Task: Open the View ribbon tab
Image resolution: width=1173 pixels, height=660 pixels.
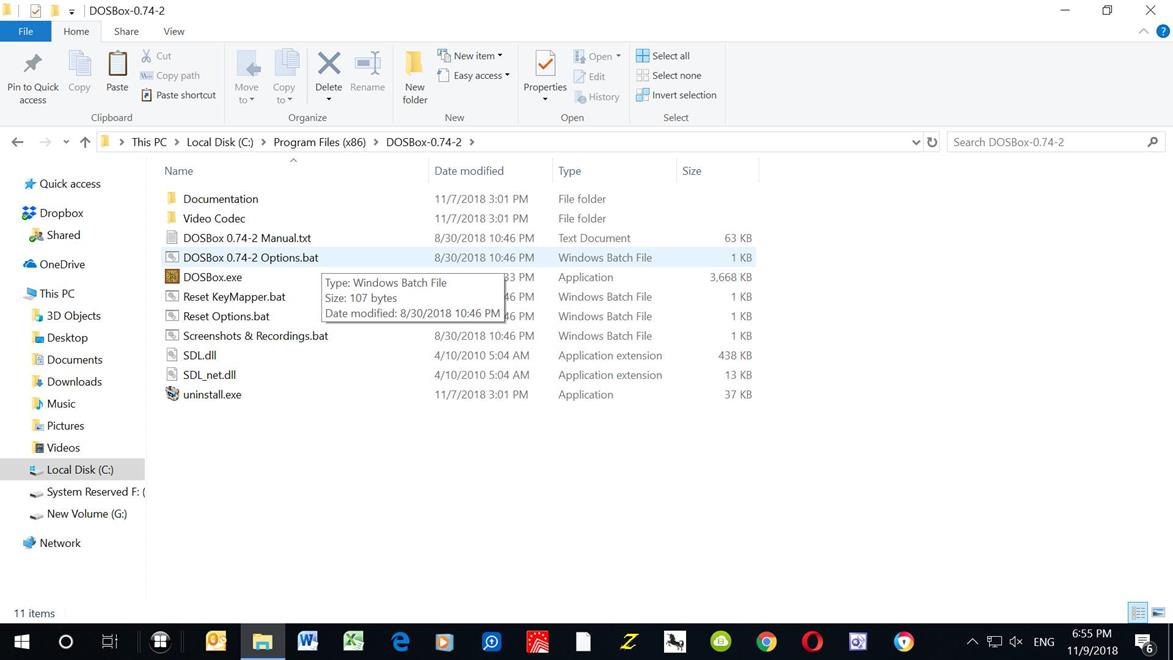Action: pyautogui.click(x=173, y=31)
